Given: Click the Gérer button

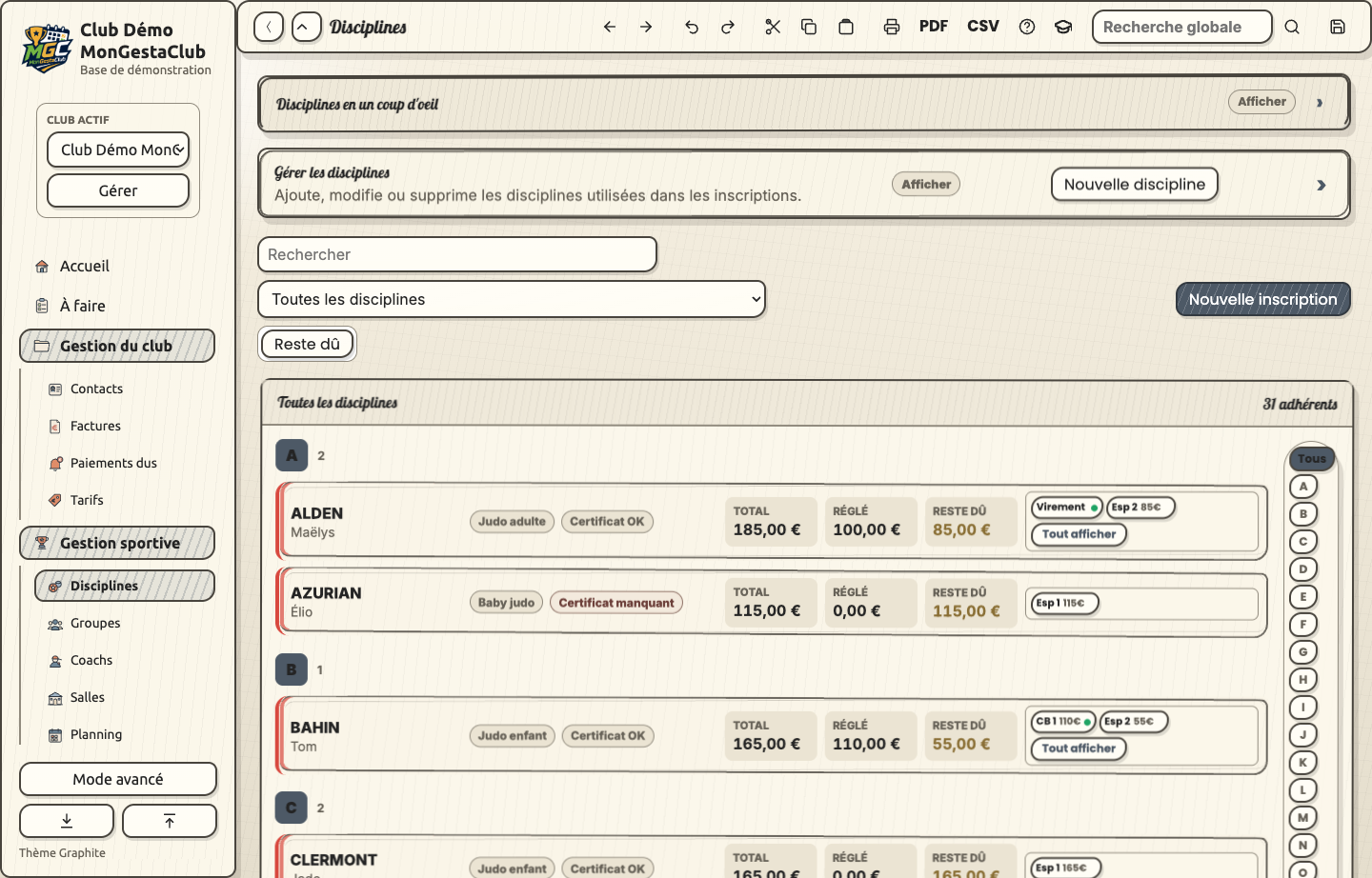Looking at the screenshot, I should (118, 190).
